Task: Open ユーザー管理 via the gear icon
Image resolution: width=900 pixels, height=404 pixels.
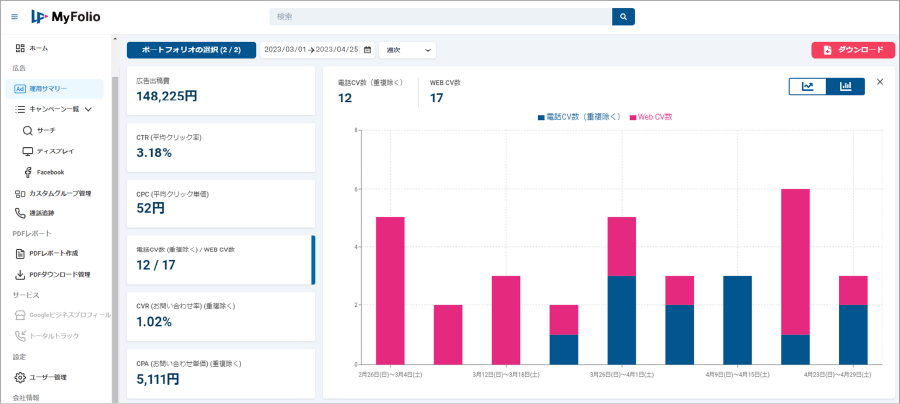Action: (20, 378)
